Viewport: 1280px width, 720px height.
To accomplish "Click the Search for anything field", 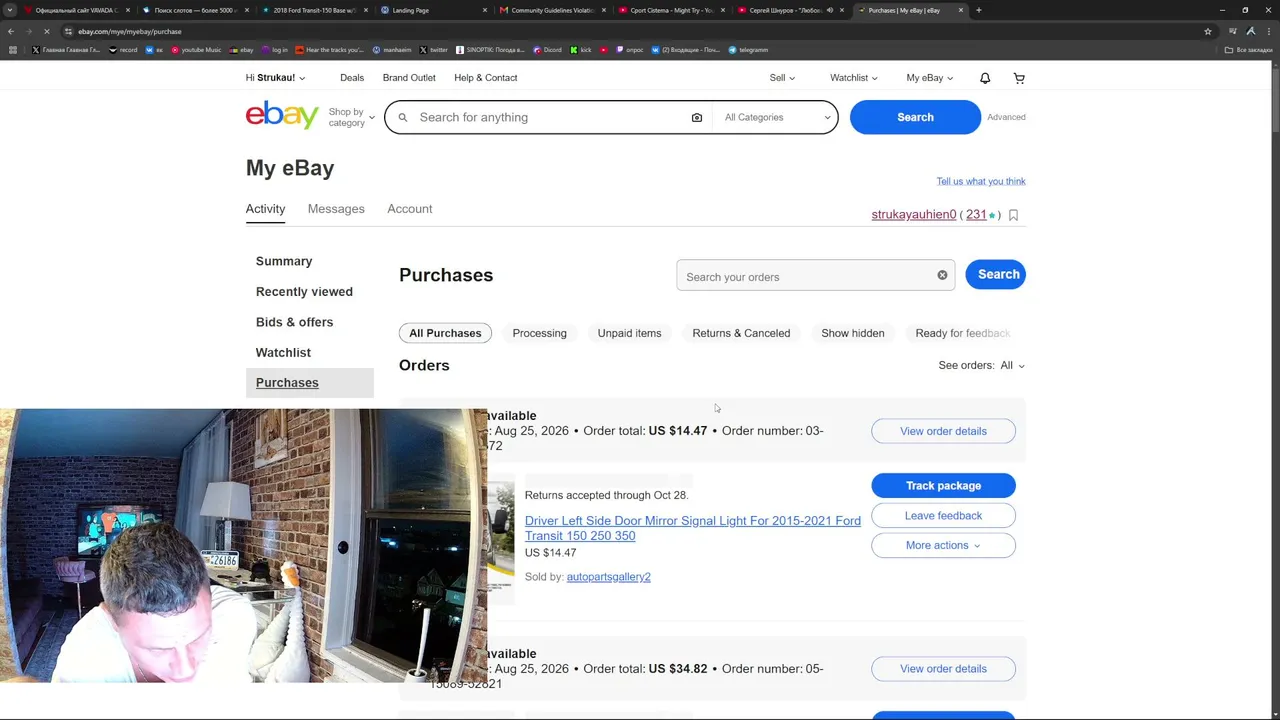I will pyautogui.click(x=550, y=117).
